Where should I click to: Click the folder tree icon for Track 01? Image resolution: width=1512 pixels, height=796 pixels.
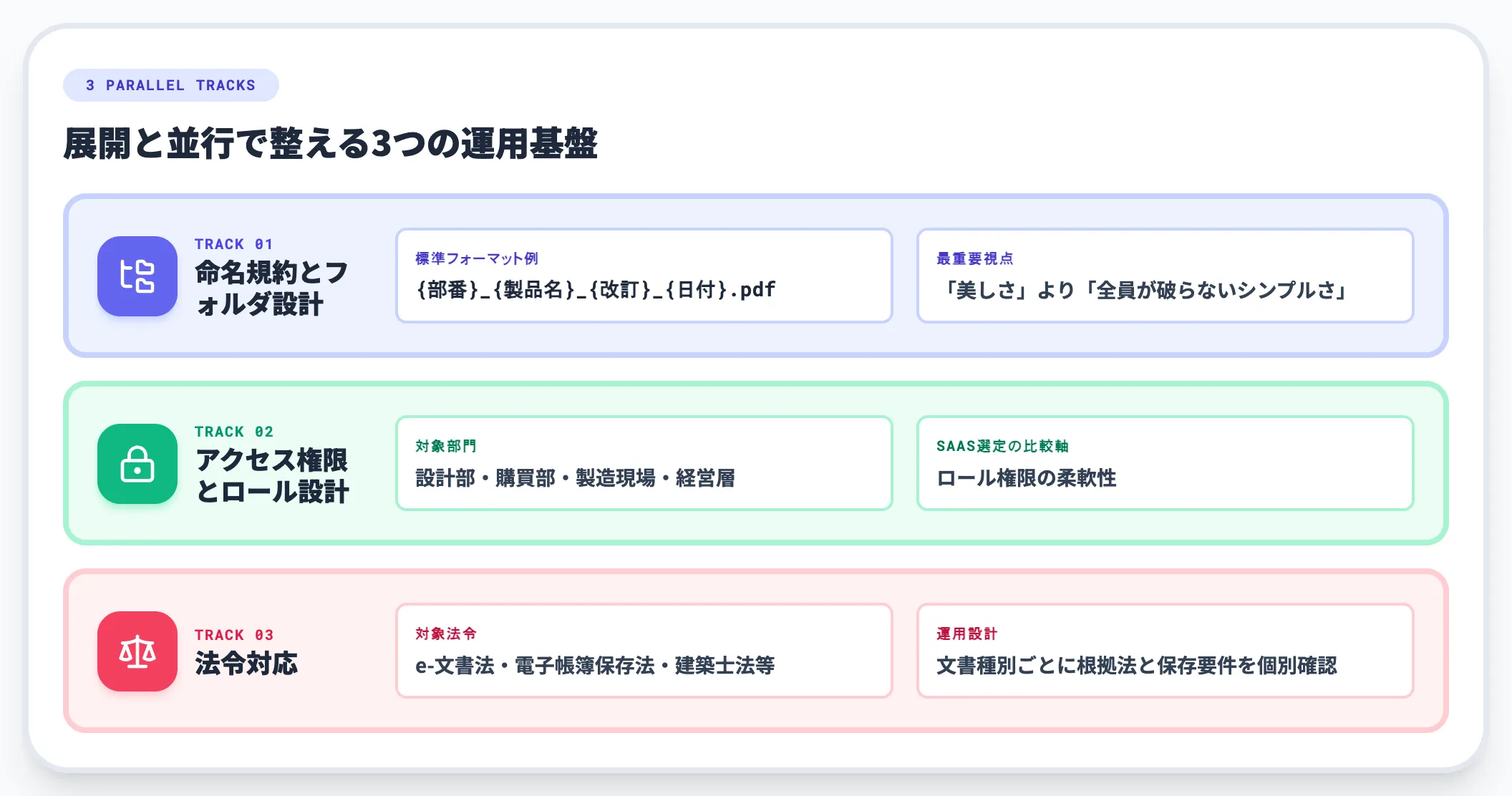click(x=137, y=276)
